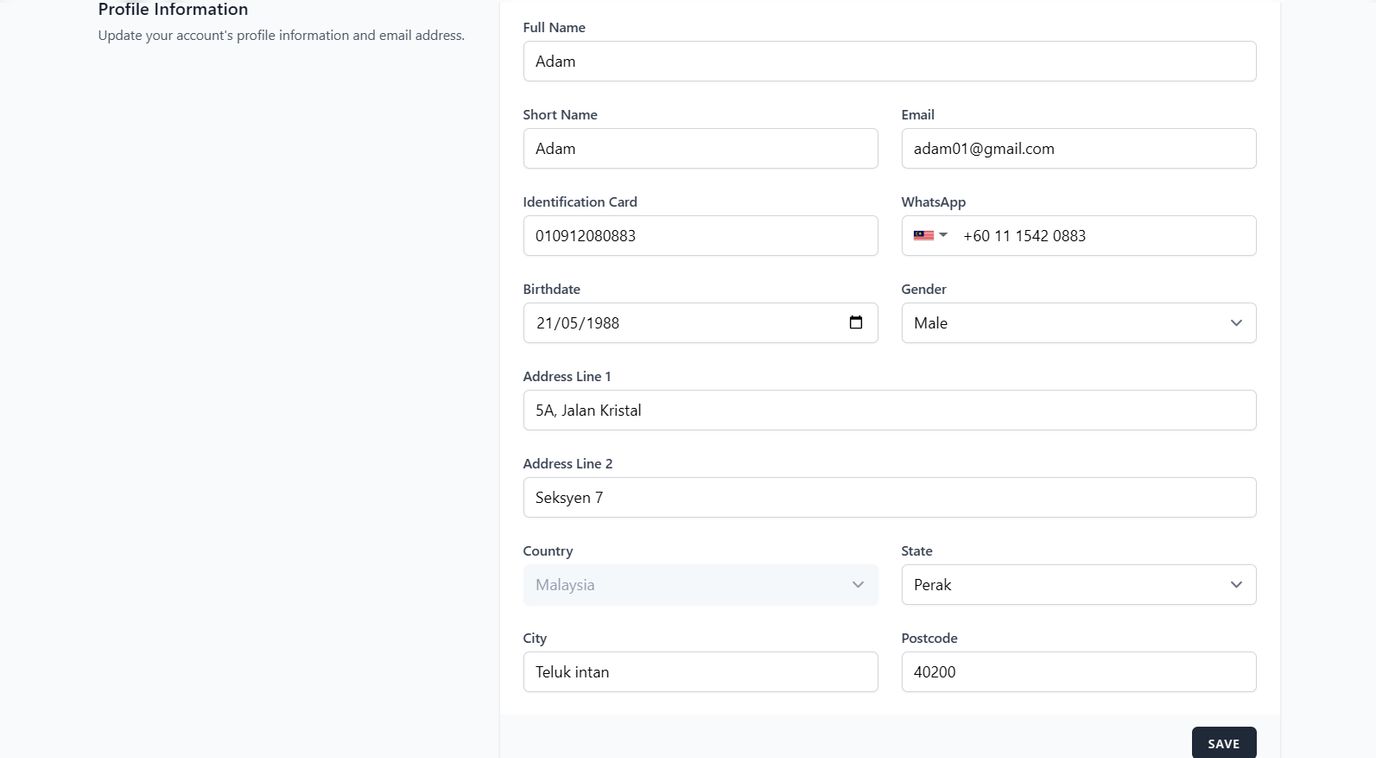This screenshot has height=758, width=1376.
Task: Click into the Full Name field
Action: click(889, 61)
